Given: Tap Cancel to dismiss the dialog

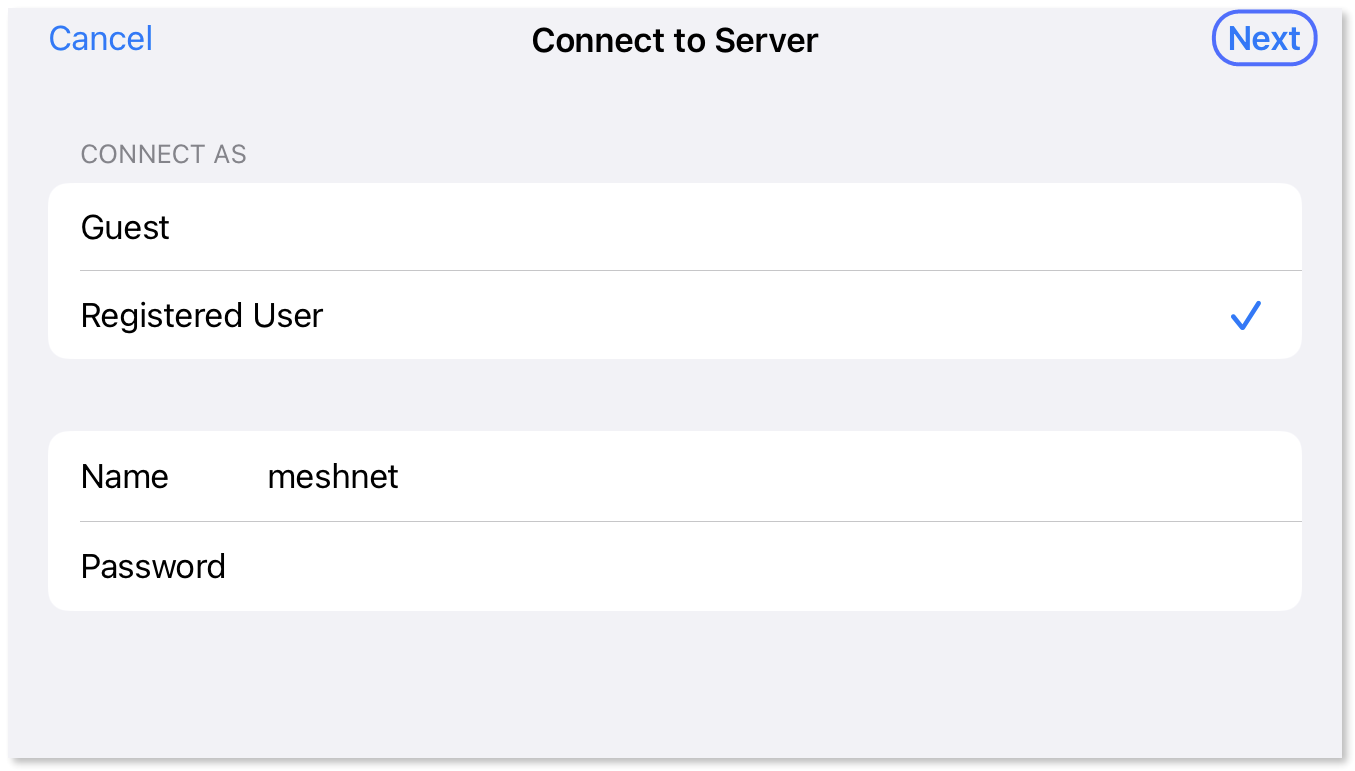Looking at the screenshot, I should [x=100, y=38].
